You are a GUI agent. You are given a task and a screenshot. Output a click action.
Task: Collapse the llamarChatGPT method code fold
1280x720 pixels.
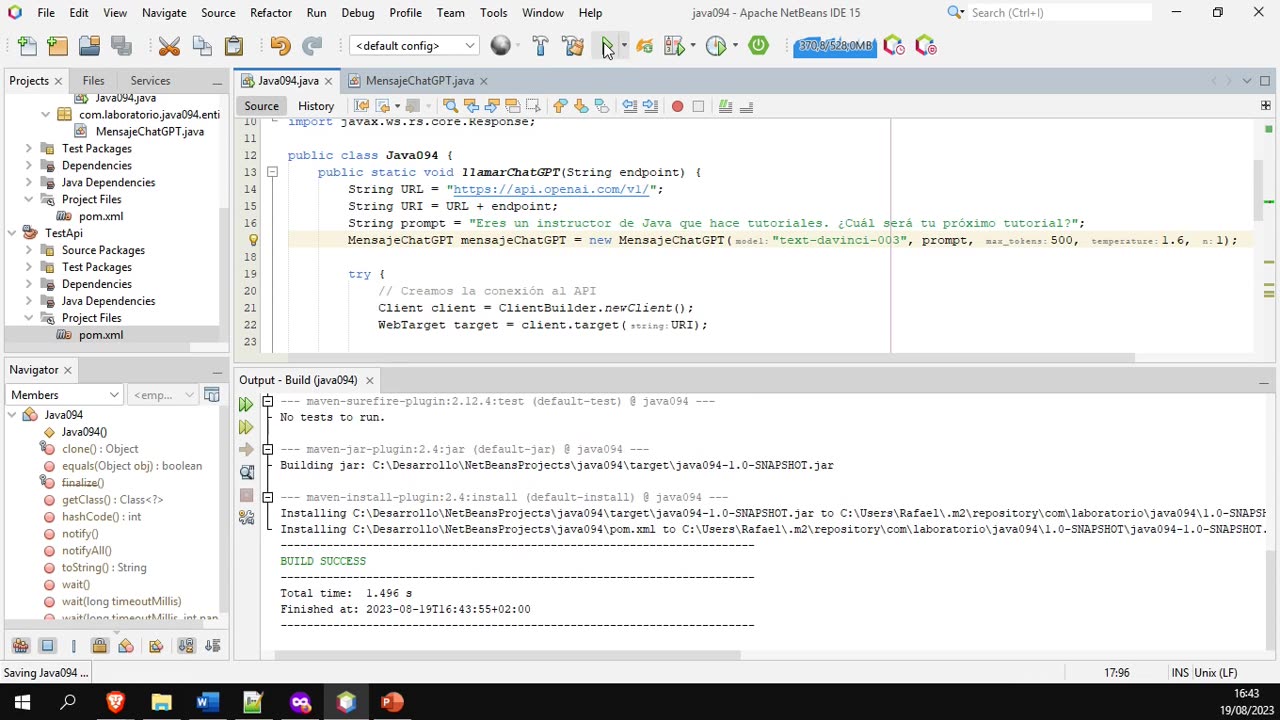(x=272, y=172)
